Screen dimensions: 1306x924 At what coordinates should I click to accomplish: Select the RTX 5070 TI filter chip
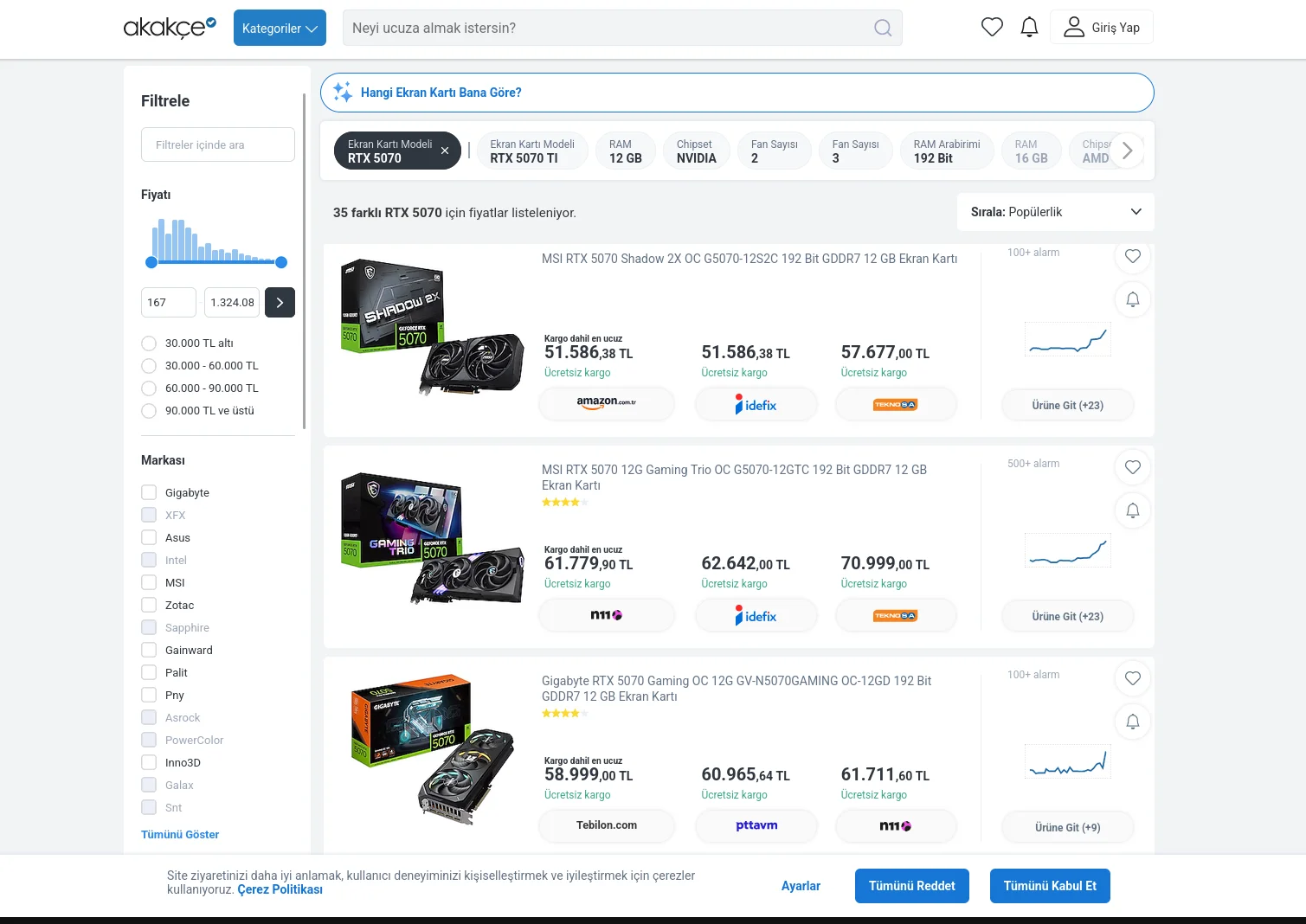[532, 151]
